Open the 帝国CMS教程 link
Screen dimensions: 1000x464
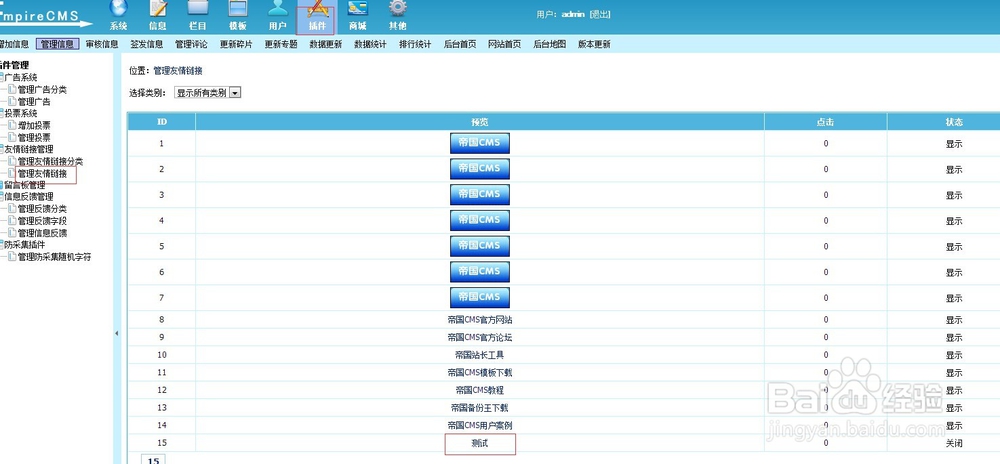(480, 390)
